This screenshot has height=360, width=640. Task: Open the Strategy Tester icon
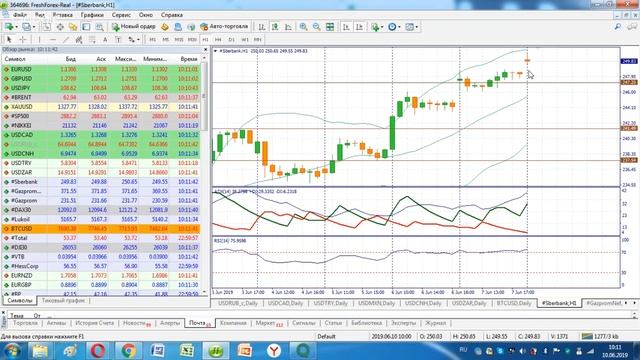[x=99, y=27]
